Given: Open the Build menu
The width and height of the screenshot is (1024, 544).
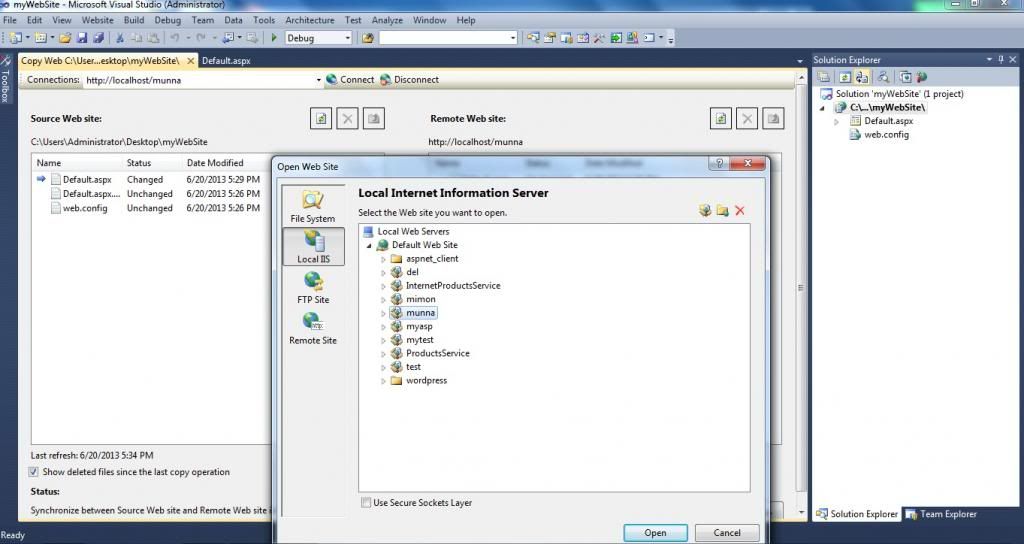Looking at the screenshot, I should coord(134,20).
